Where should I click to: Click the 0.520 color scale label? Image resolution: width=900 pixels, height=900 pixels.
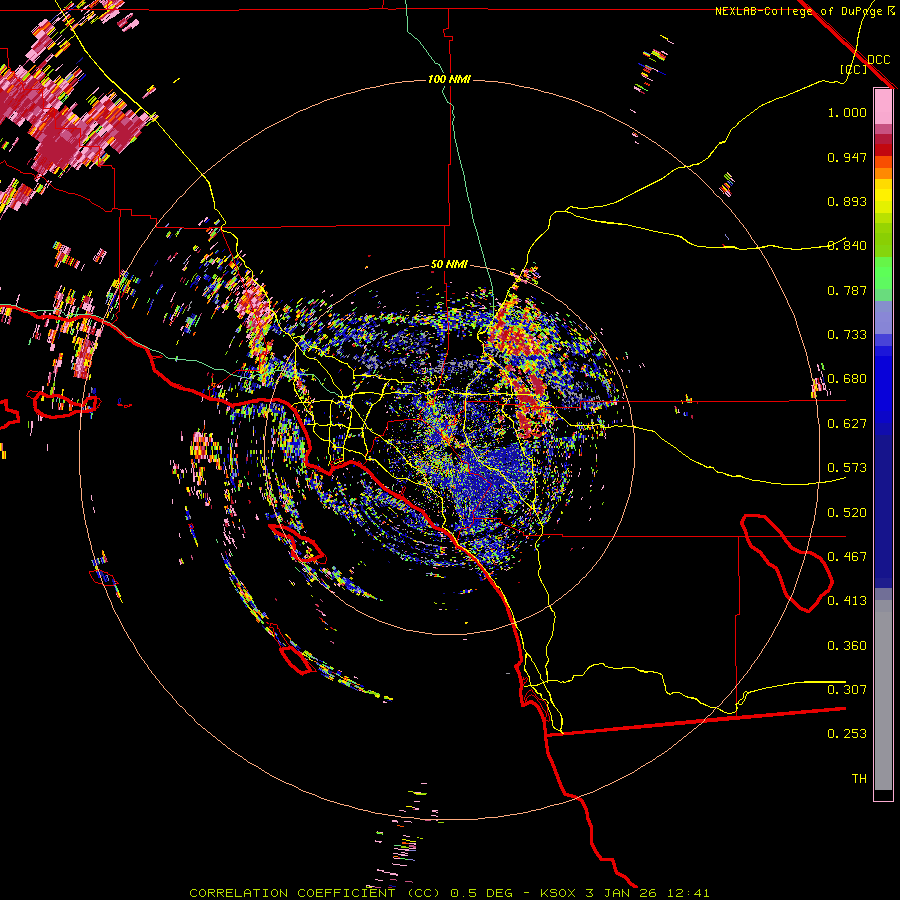847,513
